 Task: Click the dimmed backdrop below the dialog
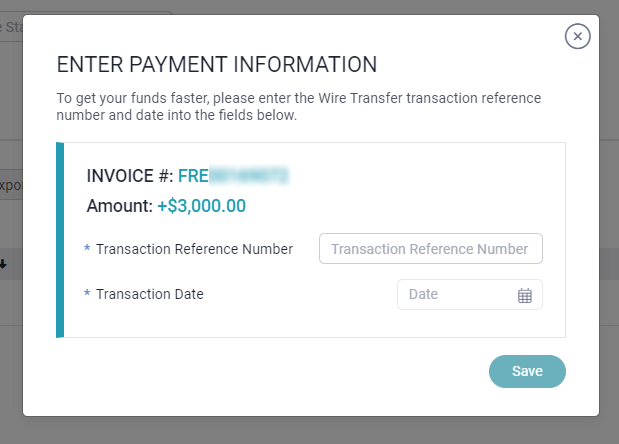pos(310,431)
